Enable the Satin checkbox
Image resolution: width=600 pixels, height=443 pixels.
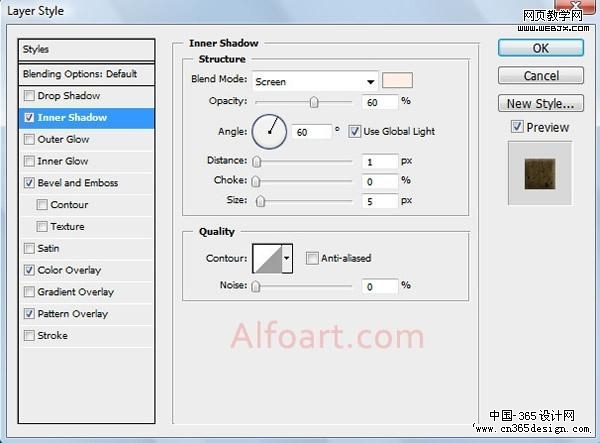pyautogui.click(x=29, y=248)
